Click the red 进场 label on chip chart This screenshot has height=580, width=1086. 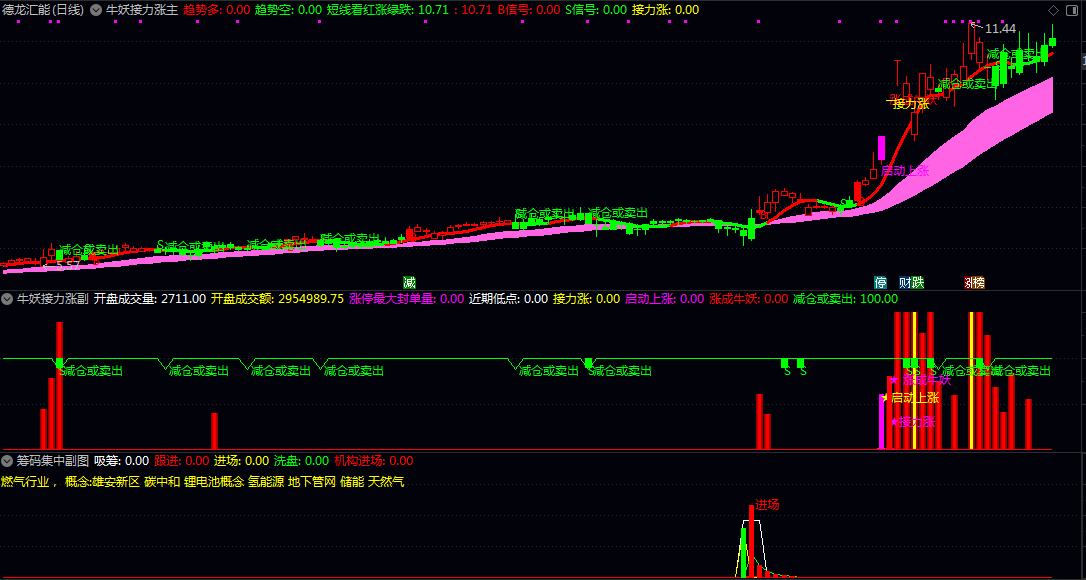pos(767,505)
